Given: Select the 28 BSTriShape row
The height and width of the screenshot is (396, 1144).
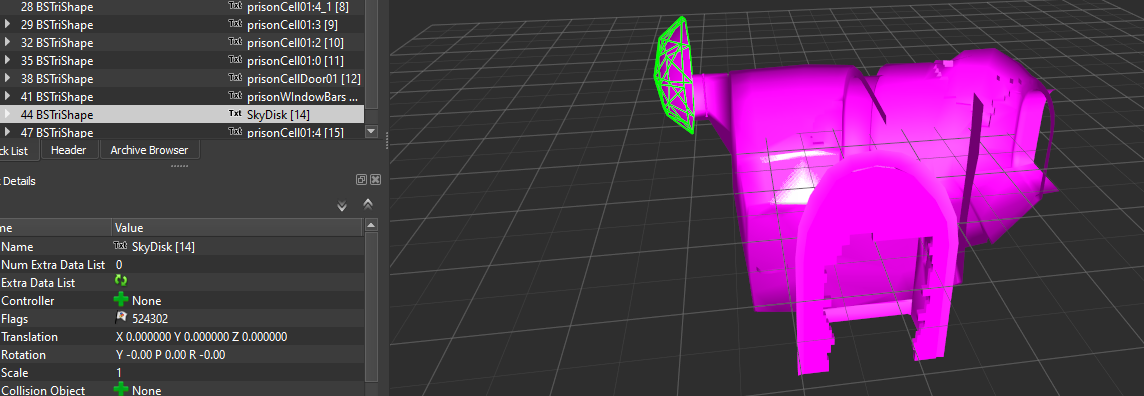Looking at the screenshot, I should pos(182,7).
